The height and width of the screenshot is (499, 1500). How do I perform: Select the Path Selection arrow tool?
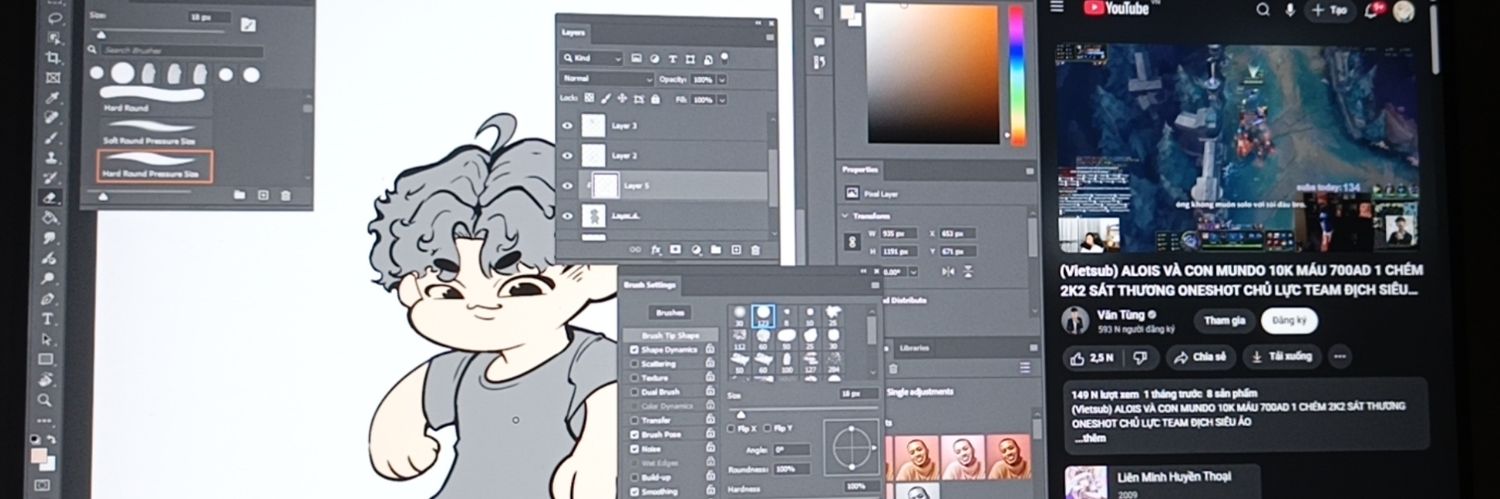tap(48, 339)
